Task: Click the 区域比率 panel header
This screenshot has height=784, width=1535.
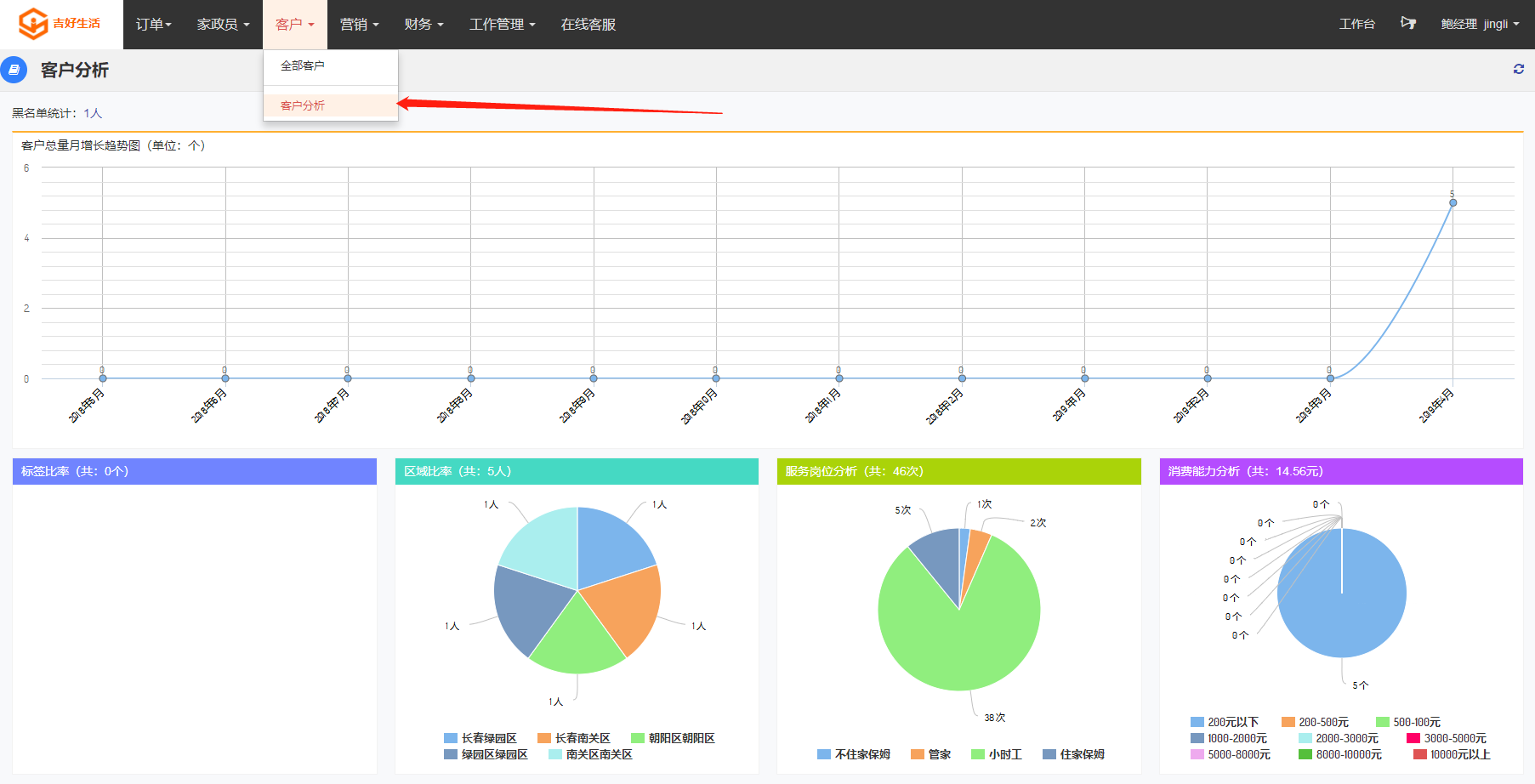Action: point(577,471)
